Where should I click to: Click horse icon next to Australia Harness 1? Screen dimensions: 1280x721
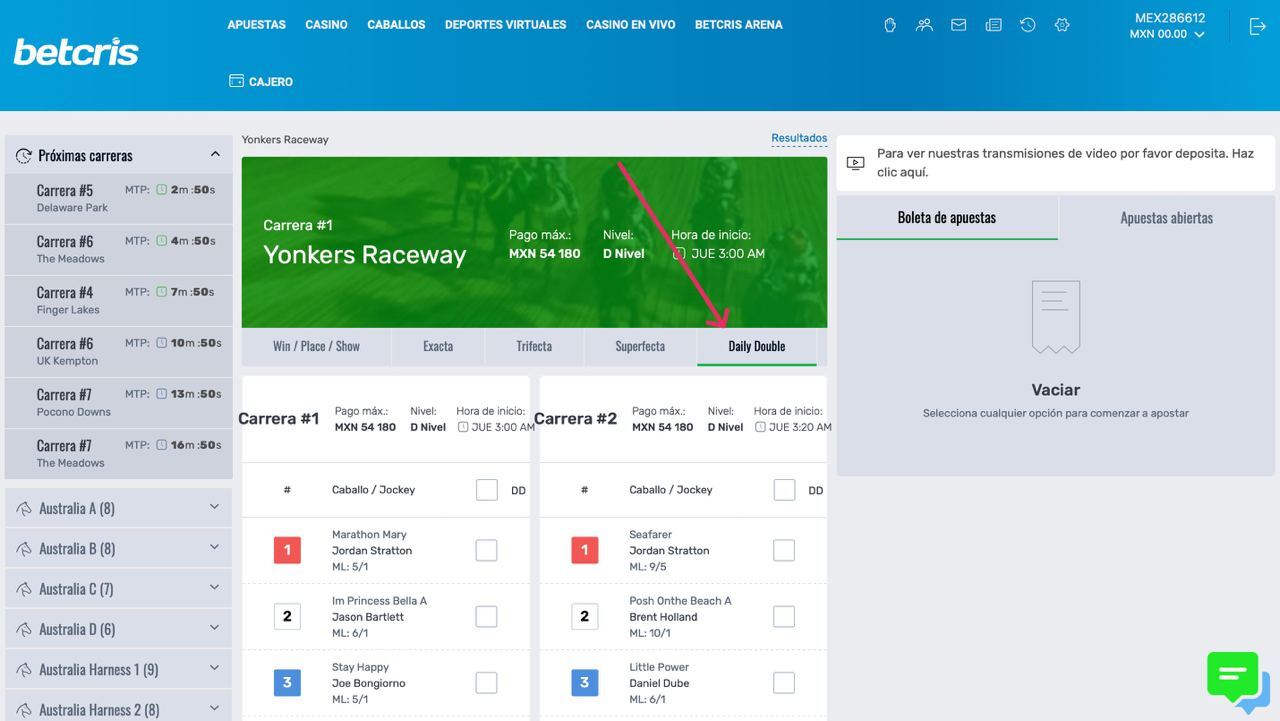pos(24,670)
